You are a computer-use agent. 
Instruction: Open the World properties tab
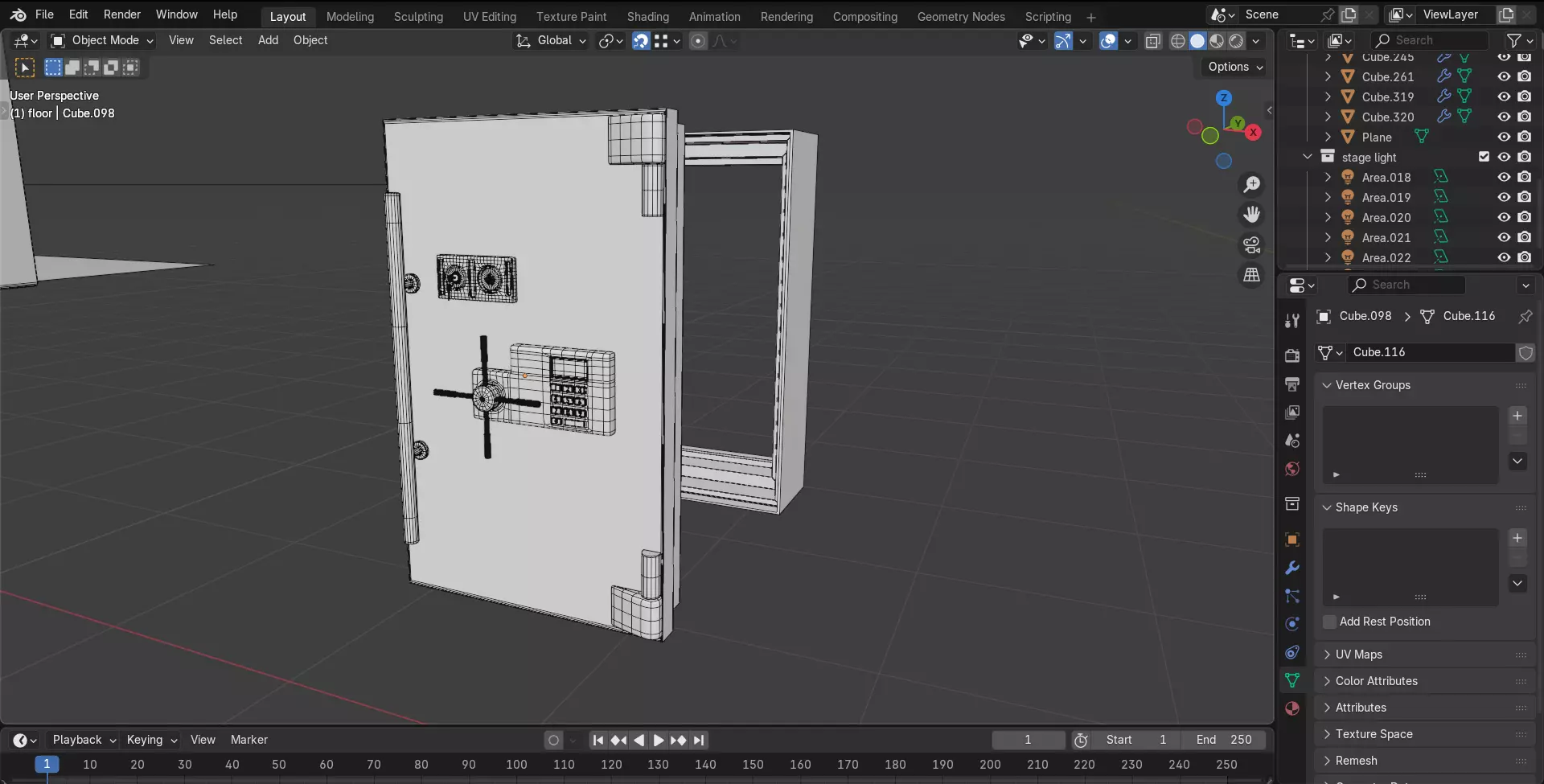pyautogui.click(x=1292, y=468)
